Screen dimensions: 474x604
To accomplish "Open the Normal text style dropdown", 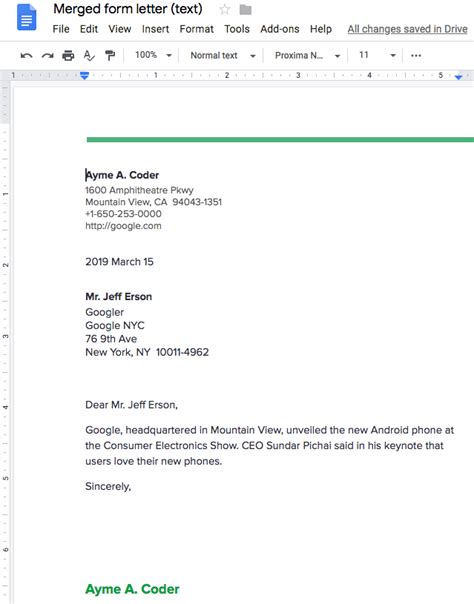I will pyautogui.click(x=223, y=55).
